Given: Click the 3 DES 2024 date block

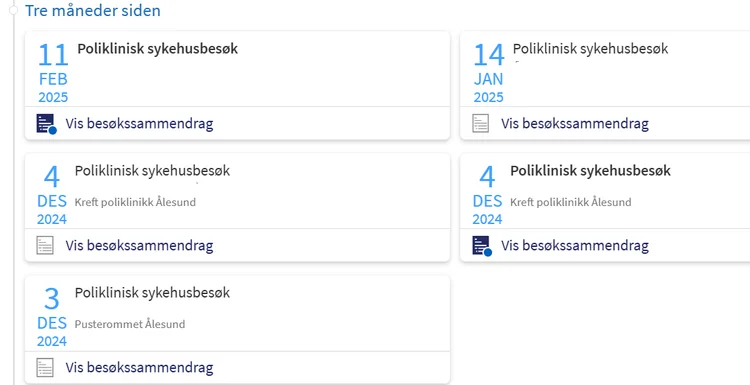Looking at the screenshot, I should tap(52, 318).
